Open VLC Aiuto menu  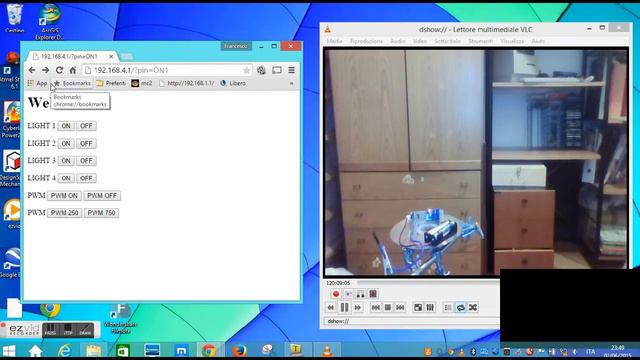[538, 41]
